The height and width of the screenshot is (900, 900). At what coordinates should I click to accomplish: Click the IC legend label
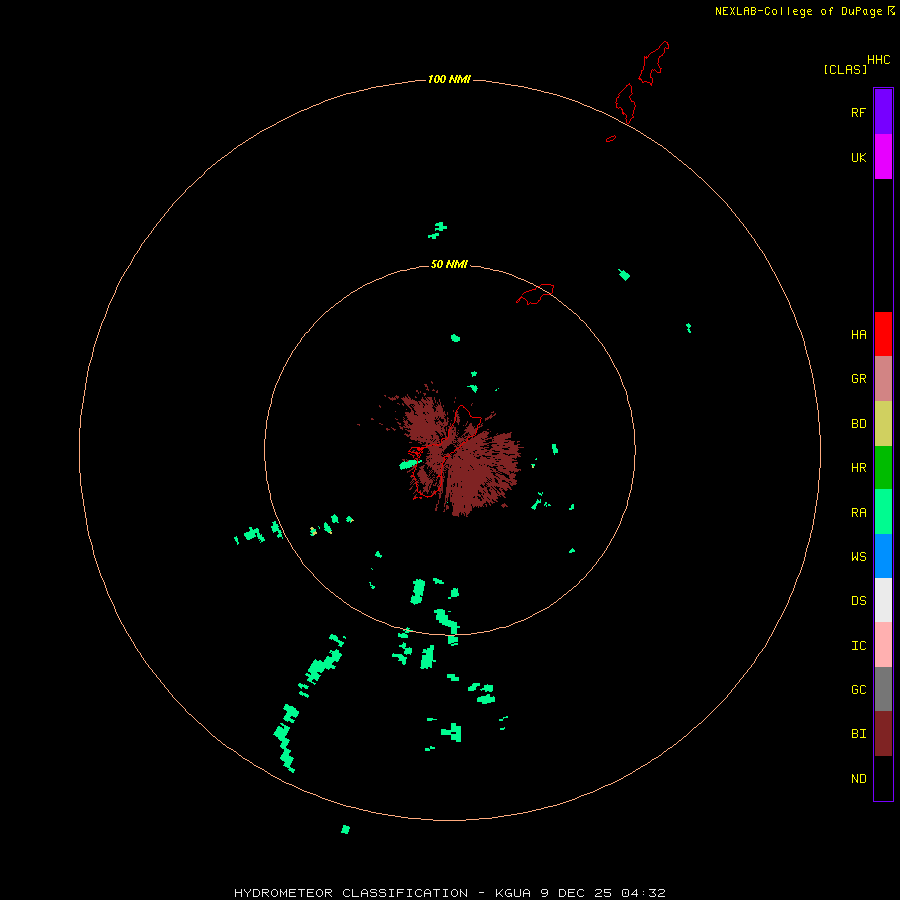pos(858,646)
